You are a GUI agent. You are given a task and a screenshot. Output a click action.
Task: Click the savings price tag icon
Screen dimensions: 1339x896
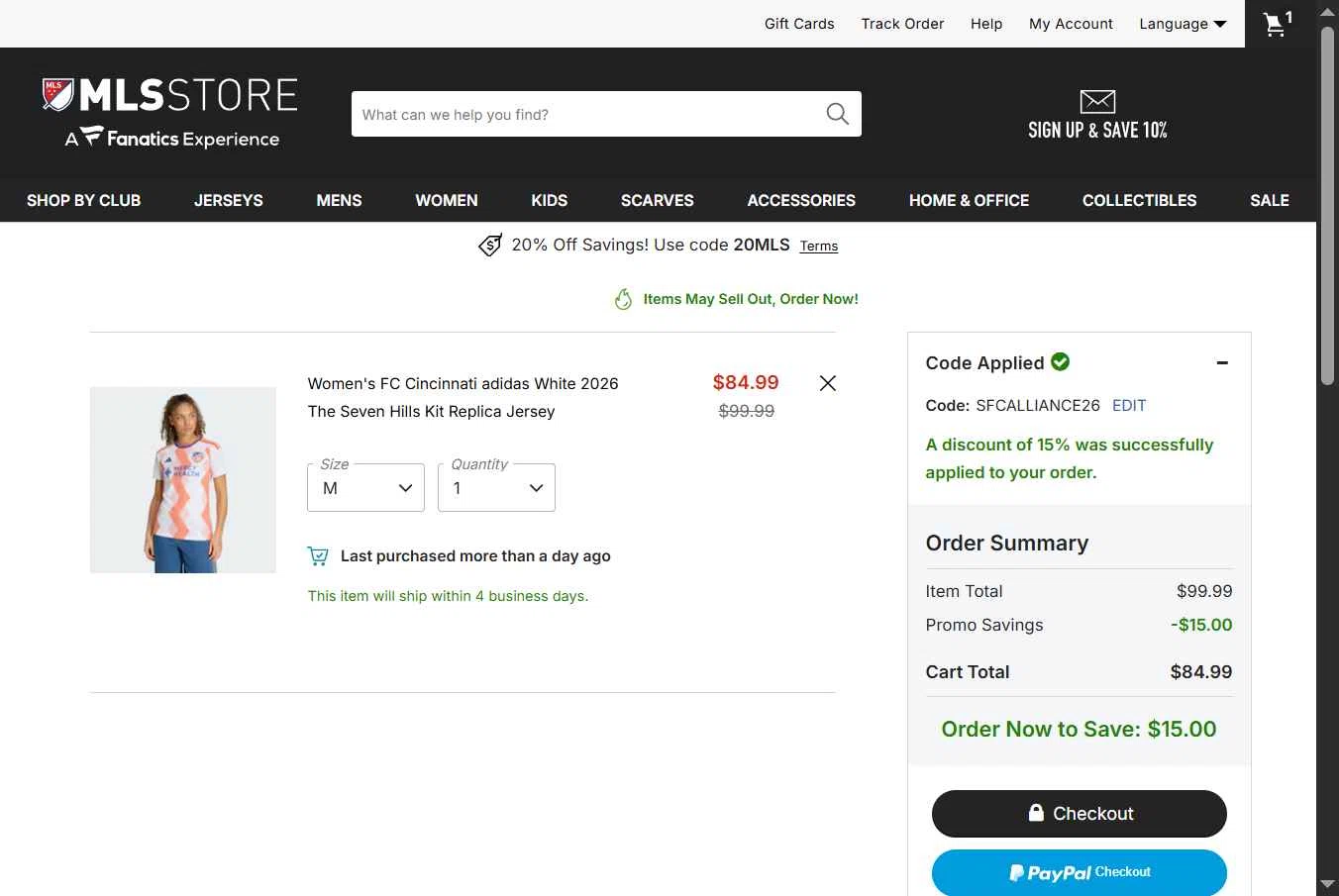click(x=490, y=246)
